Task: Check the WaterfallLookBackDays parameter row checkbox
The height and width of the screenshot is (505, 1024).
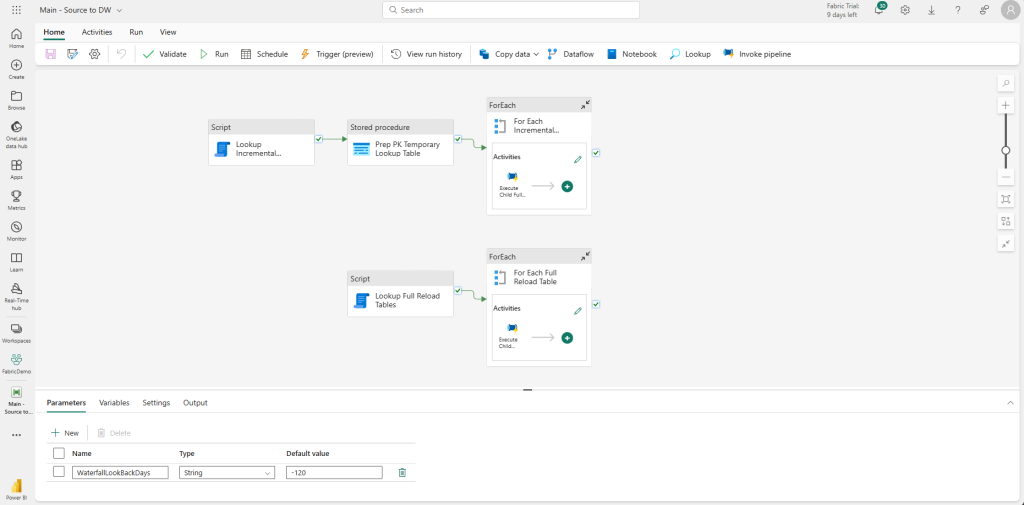Action: point(59,472)
